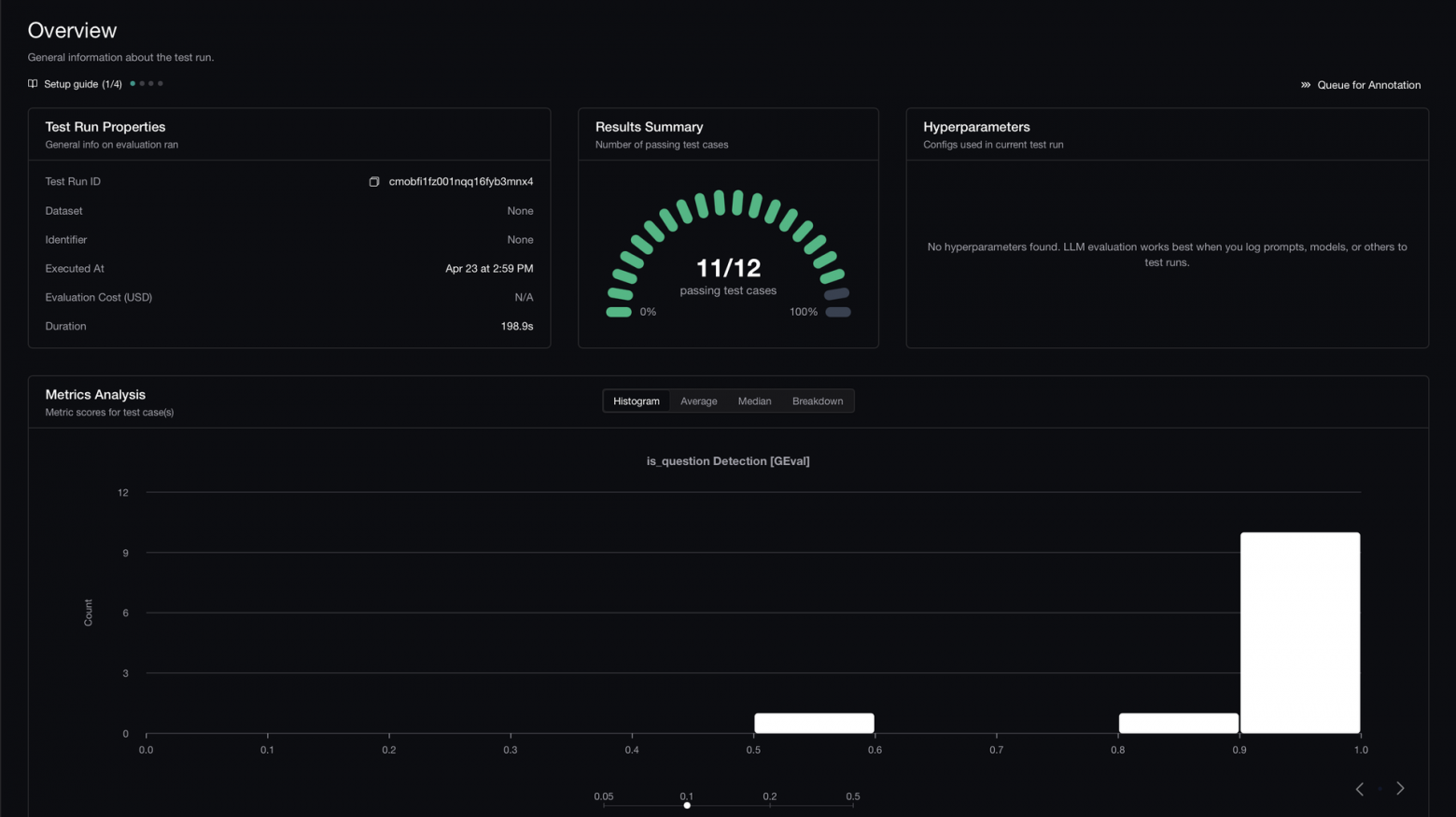The width and height of the screenshot is (1456, 817).
Task: Open the Setup guide (1/4) link
Action: point(83,84)
